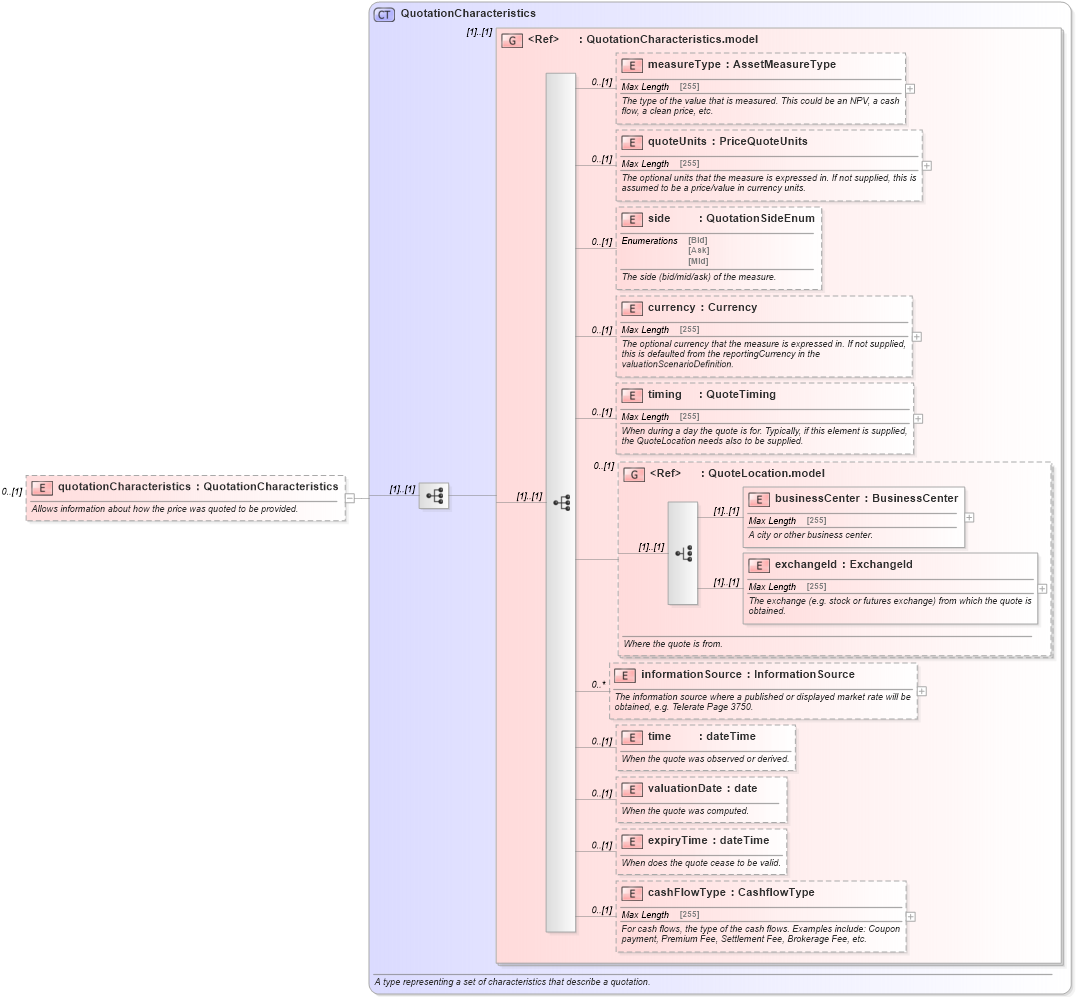This screenshot has width=1076, height=997.
Task: Collapse the quotationCharacteristics root element
Action: click(x=350, y=498)
